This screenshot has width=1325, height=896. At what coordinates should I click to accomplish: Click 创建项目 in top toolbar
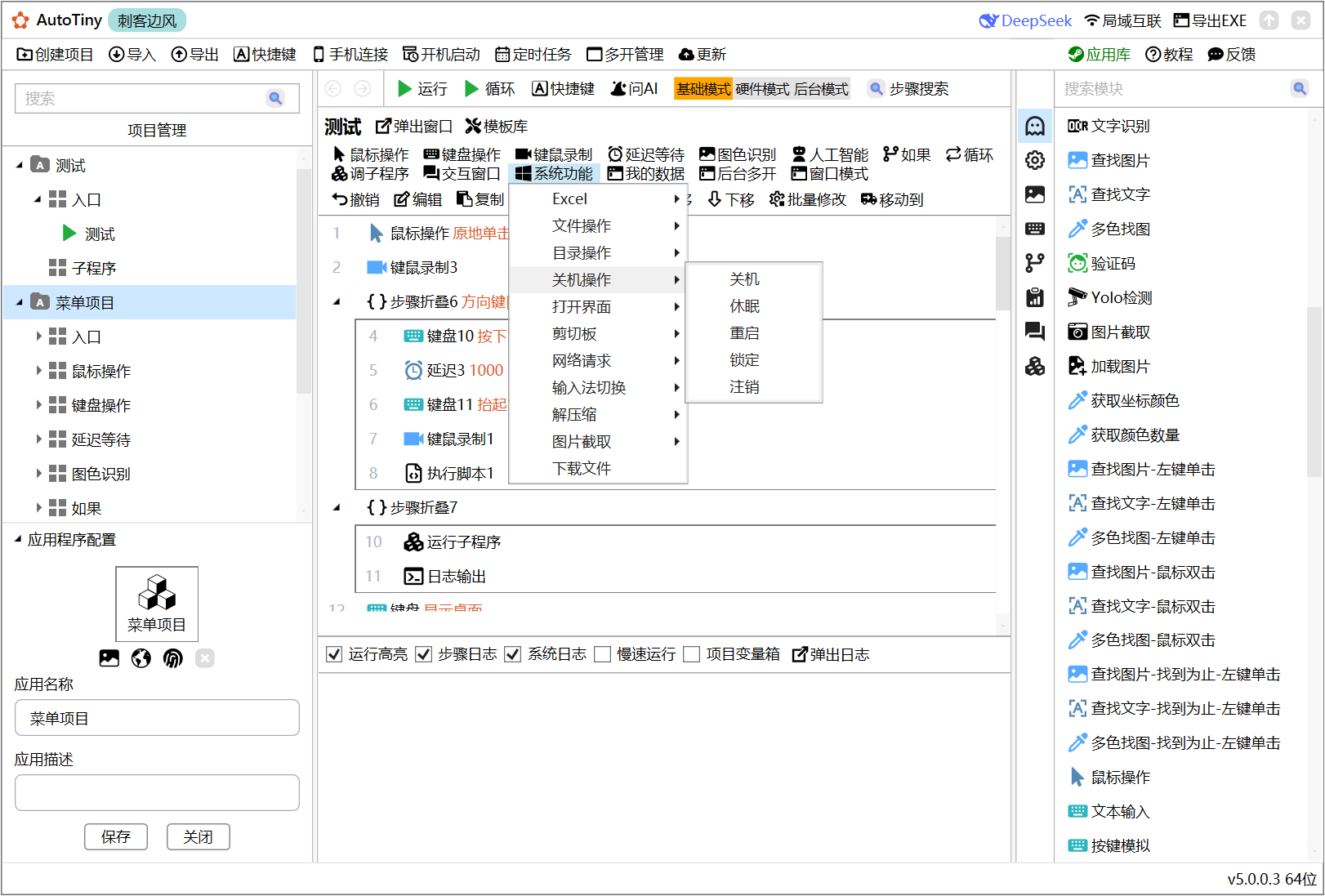(x=56, y=55)
